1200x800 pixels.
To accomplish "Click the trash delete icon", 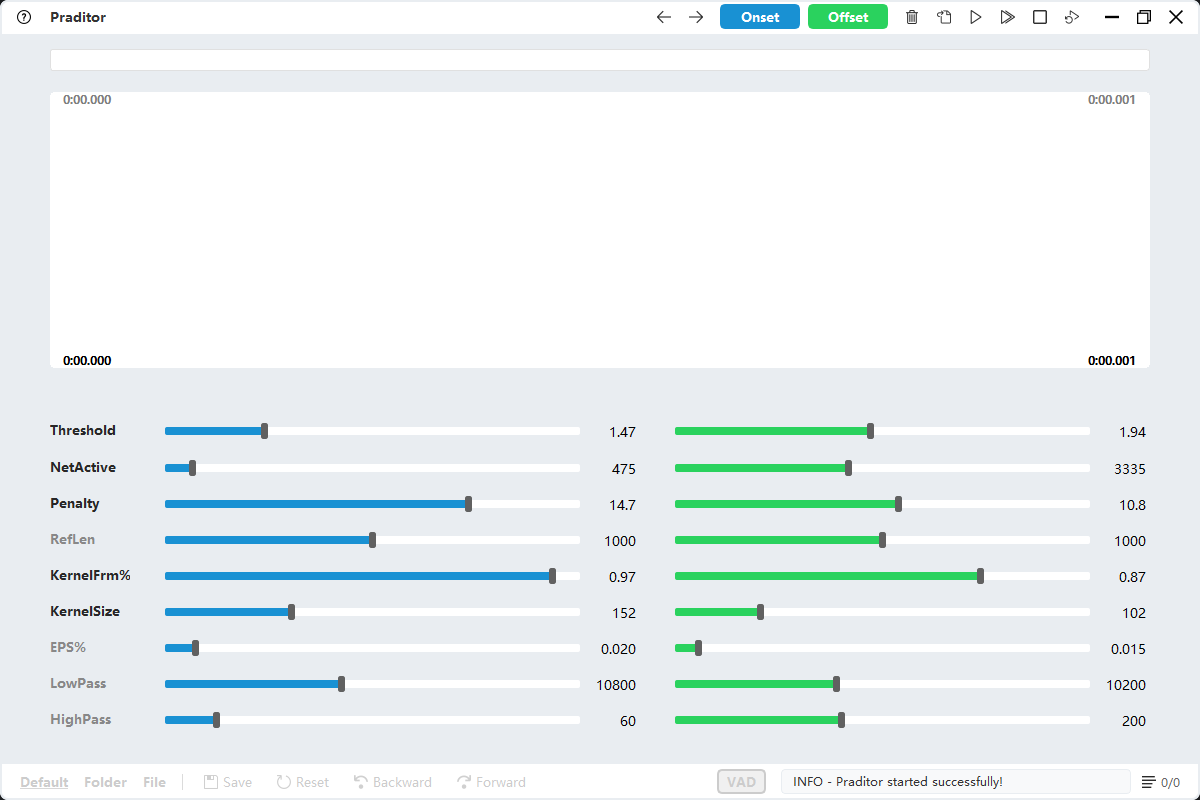I will (912, 17).
